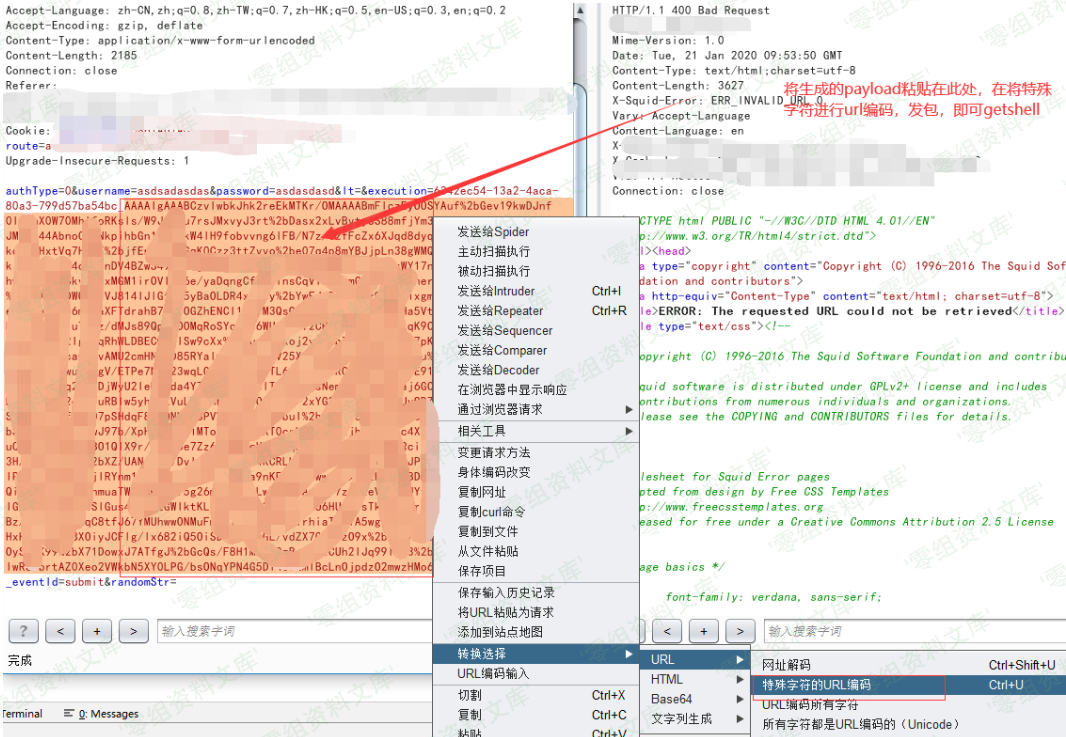Image resolution: width=1066 pixels, height=737 pixels.
Task: Click the previous match '<' button in response panel
Action: coord(667,631)
